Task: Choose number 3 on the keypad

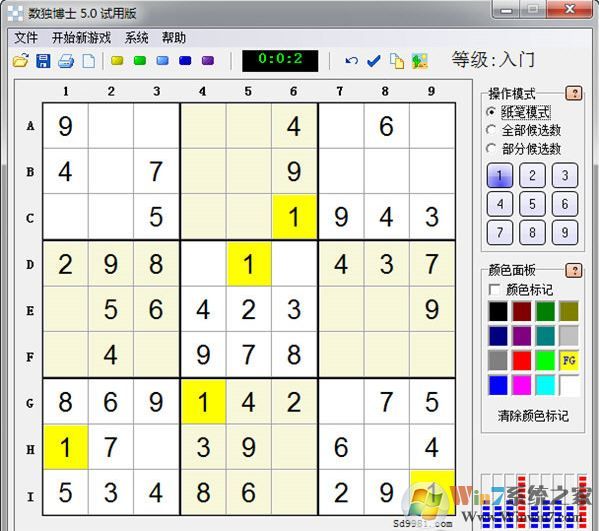Action: click(565, 175)
